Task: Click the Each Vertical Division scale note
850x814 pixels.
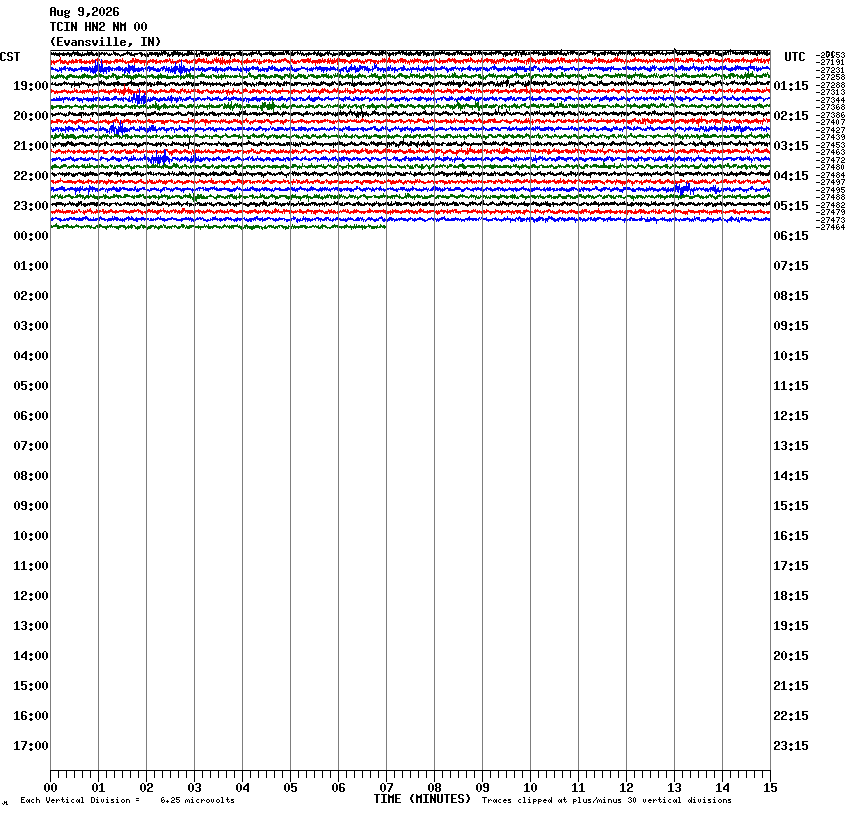Action: (x=127, y=800)
